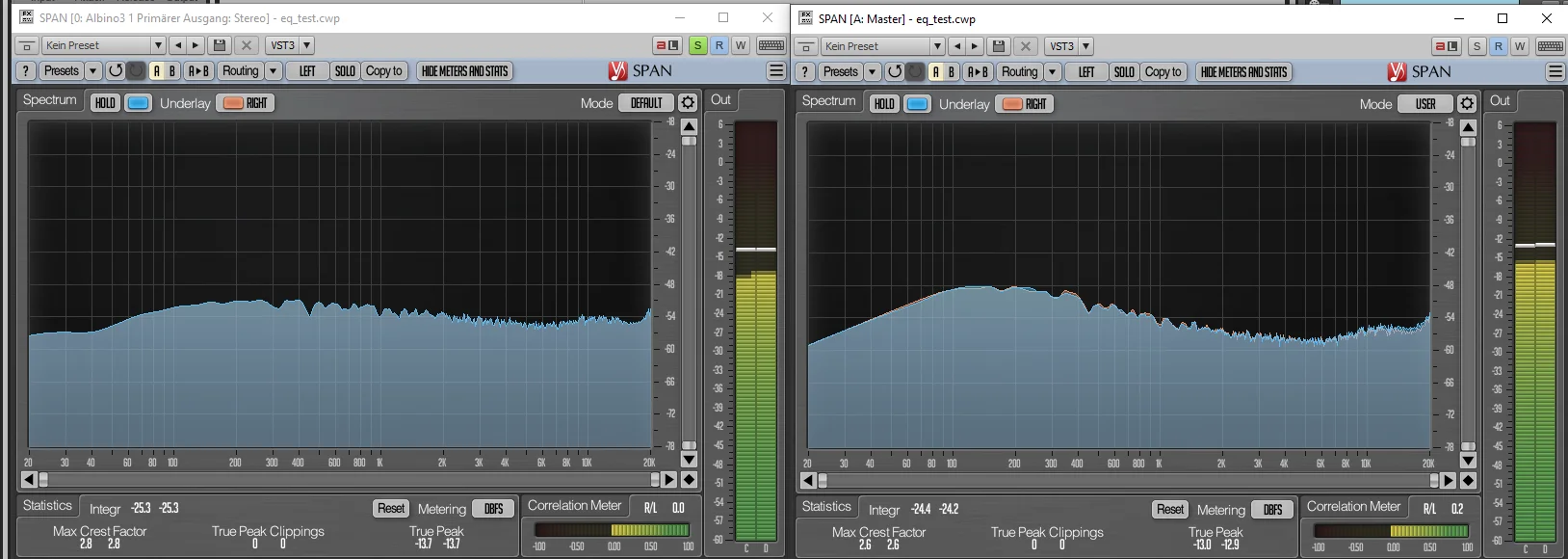
Task: Switch to the B state in the Albino3 SPAN window
Action: [x=172, y=70]
